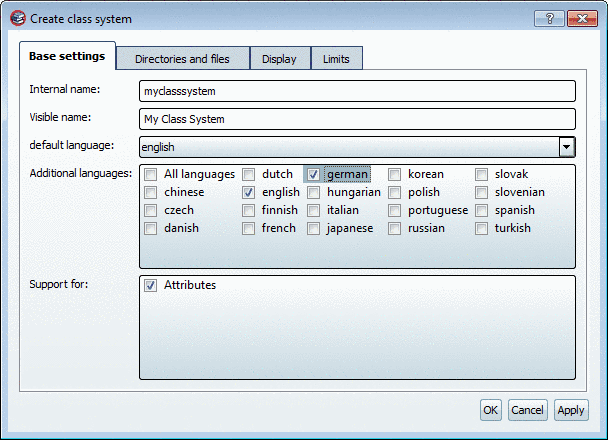
Task: Switch to Directories and files tab
Action: (x=182, y=59)
